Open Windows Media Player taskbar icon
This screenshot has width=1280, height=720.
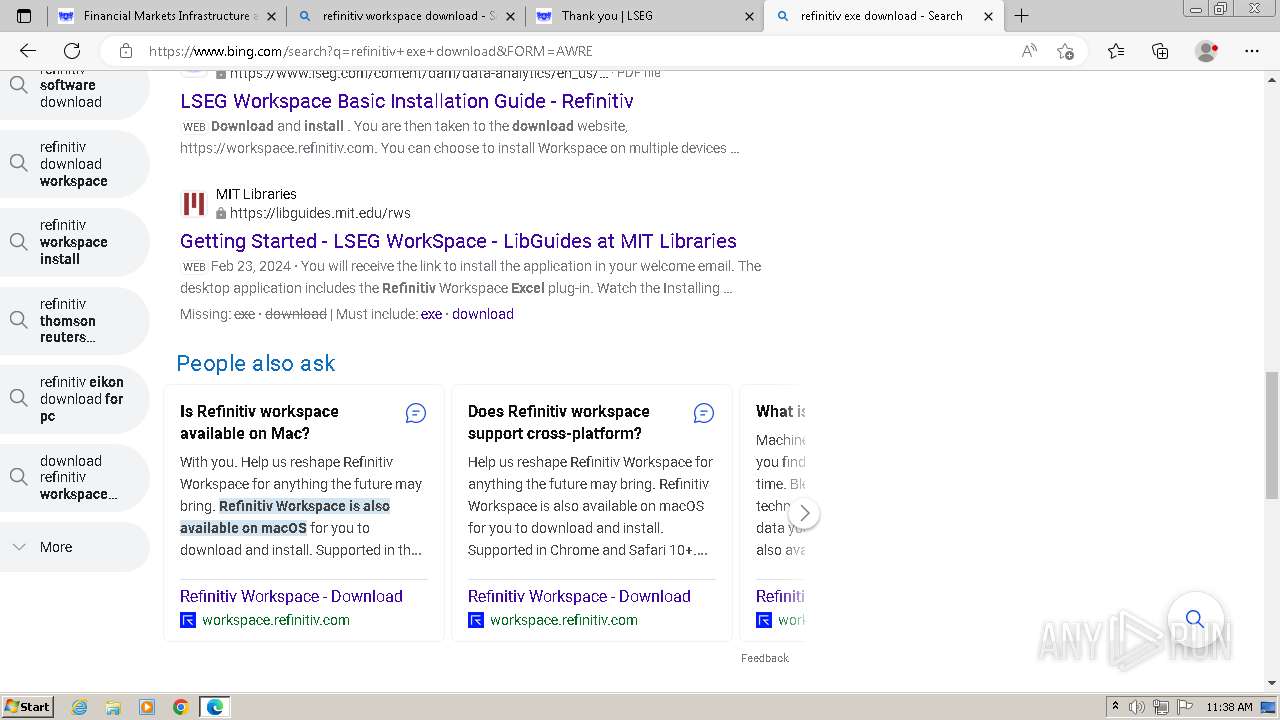click(x=147, y=707)
